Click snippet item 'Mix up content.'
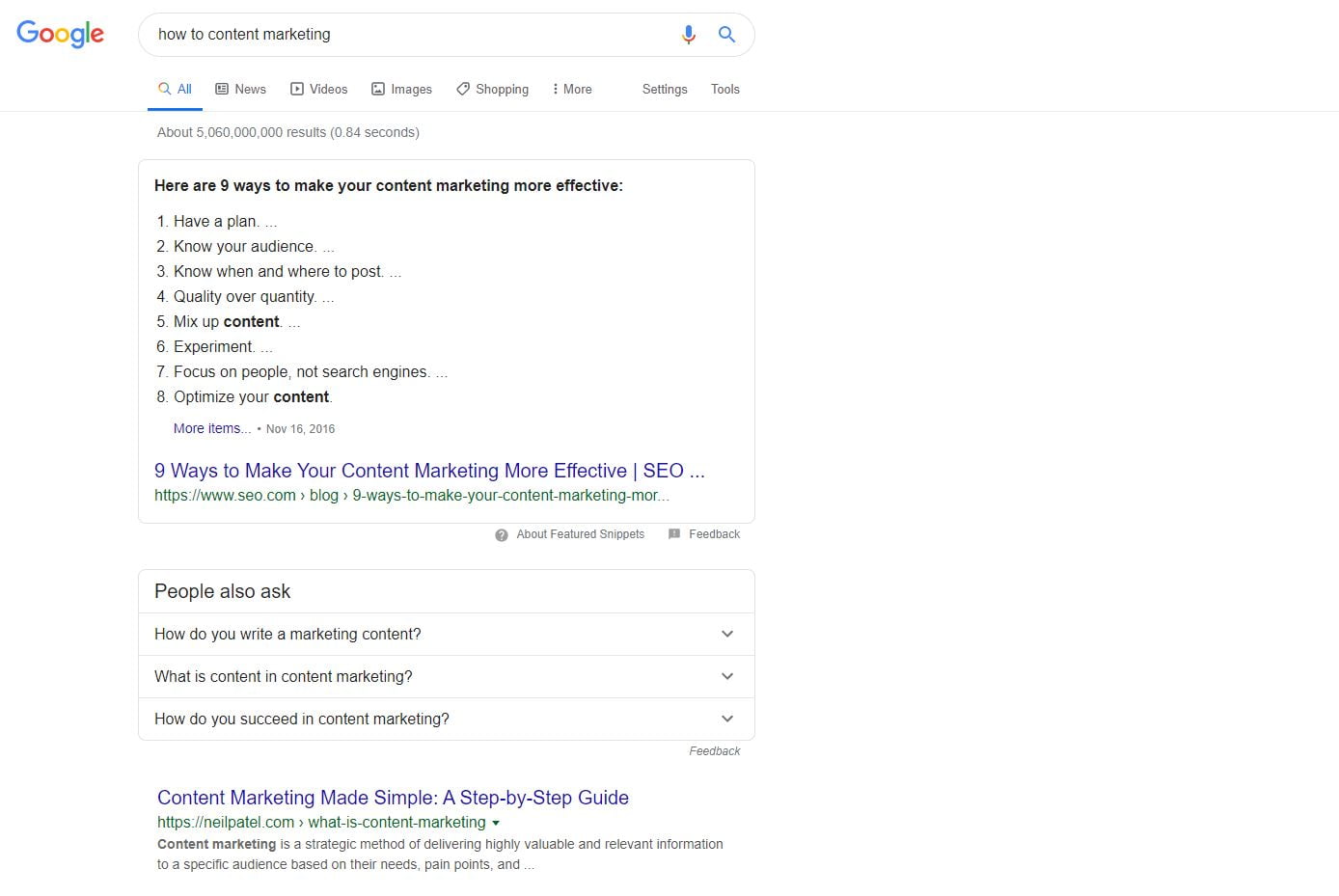 click(228, 321)
